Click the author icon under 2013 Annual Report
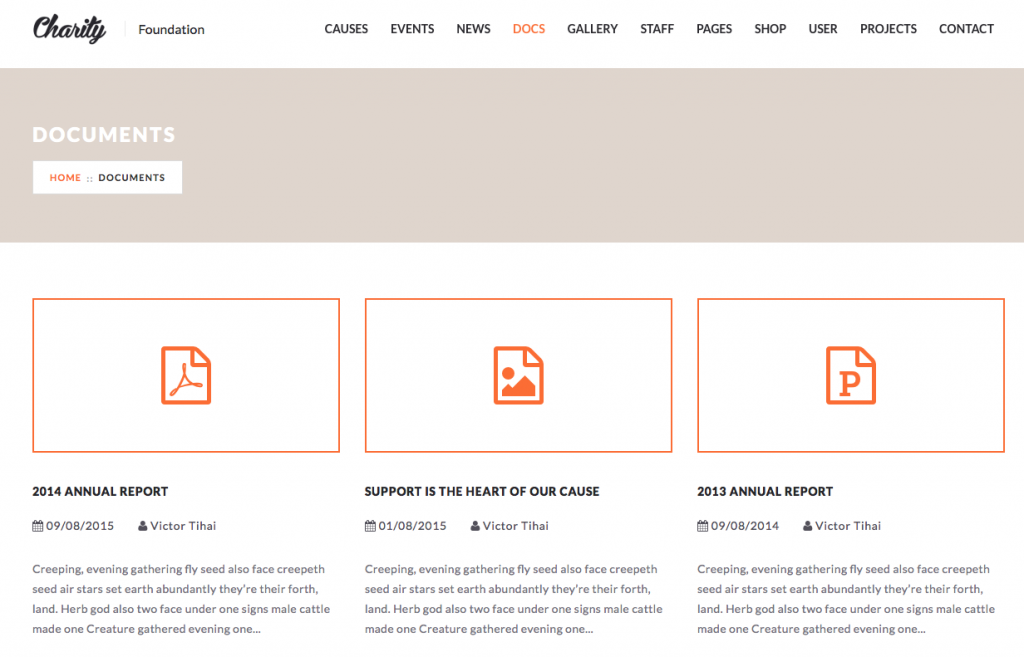1024x657 pixels. tap(806, 525)
